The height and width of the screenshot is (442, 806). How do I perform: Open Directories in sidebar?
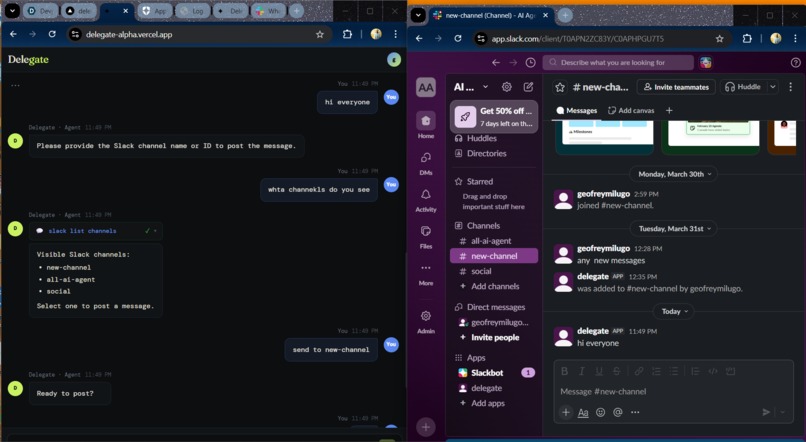pyautogui.click(x=494, y=154)
